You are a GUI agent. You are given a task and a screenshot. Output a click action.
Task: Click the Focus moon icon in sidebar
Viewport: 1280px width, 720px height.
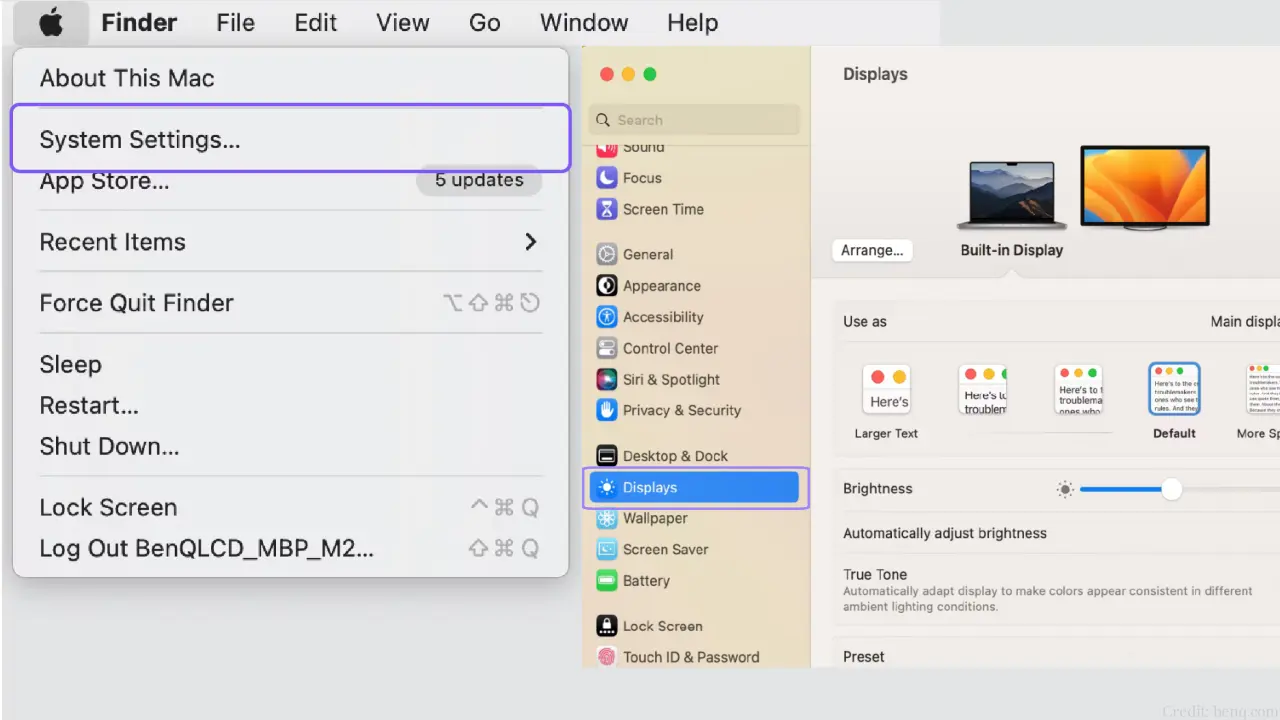(606, 178)
